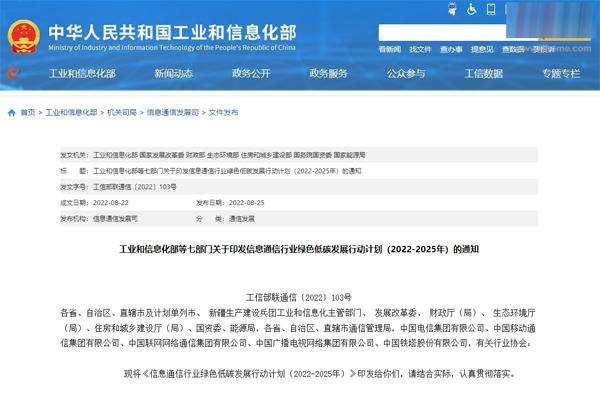The width and height of the screenshot is (600, 398).
Task: Click the wheelchair accessibility icon
Action: coord(471,9)
